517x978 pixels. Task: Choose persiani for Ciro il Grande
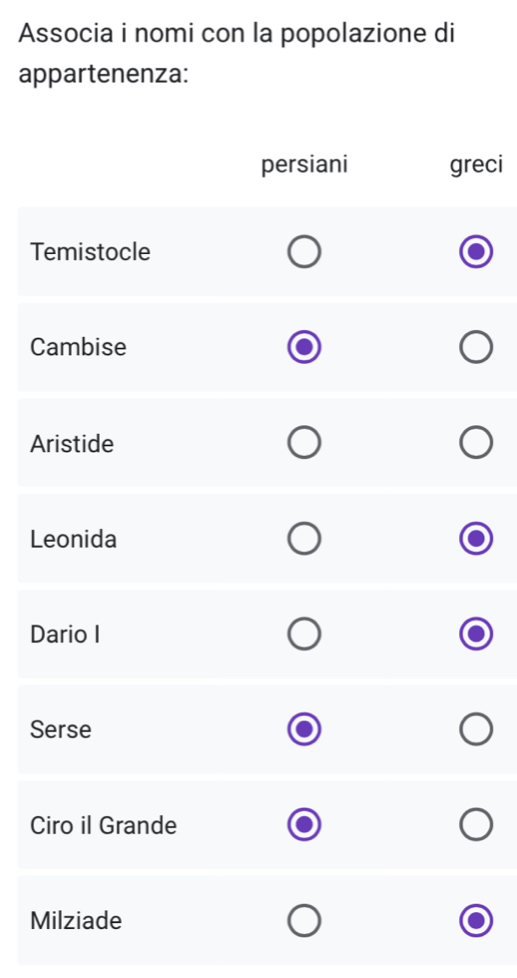[304, 825]
